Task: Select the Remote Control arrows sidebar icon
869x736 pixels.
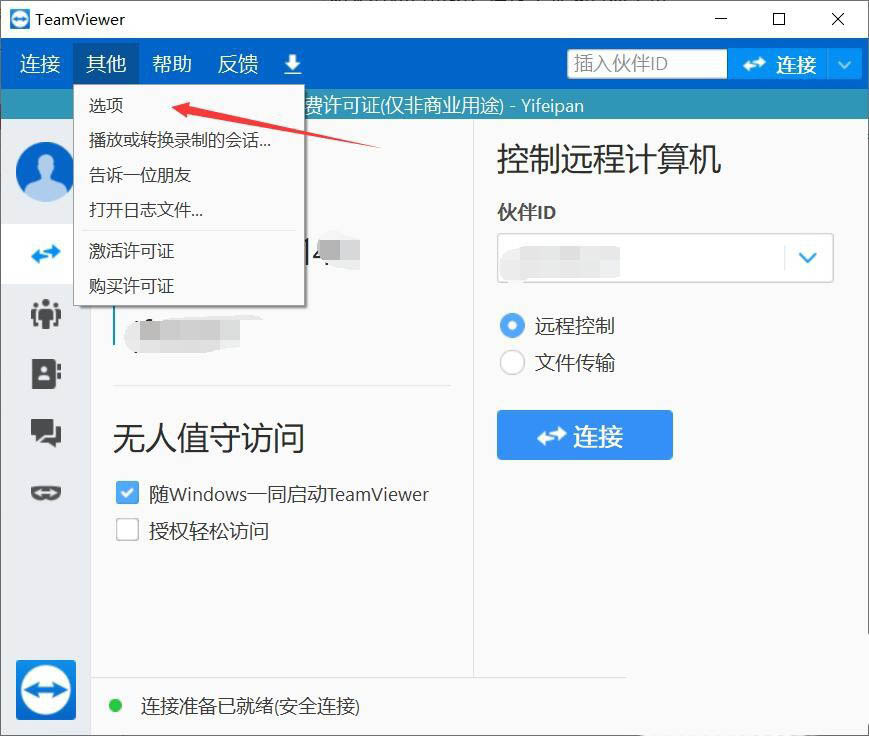Action: [45, 254]
